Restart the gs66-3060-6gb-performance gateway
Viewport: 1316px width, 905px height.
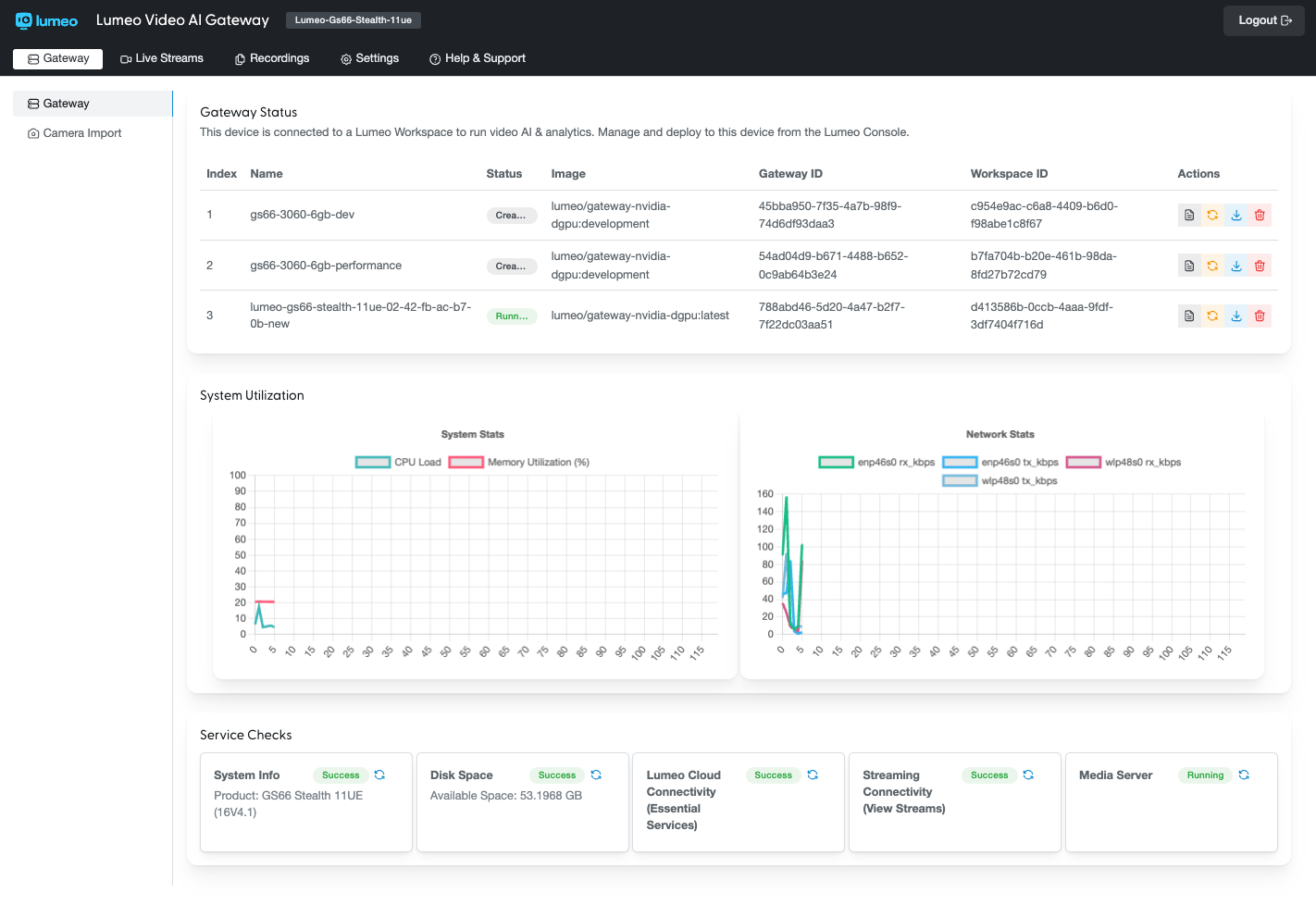[x=1212, y=266]
